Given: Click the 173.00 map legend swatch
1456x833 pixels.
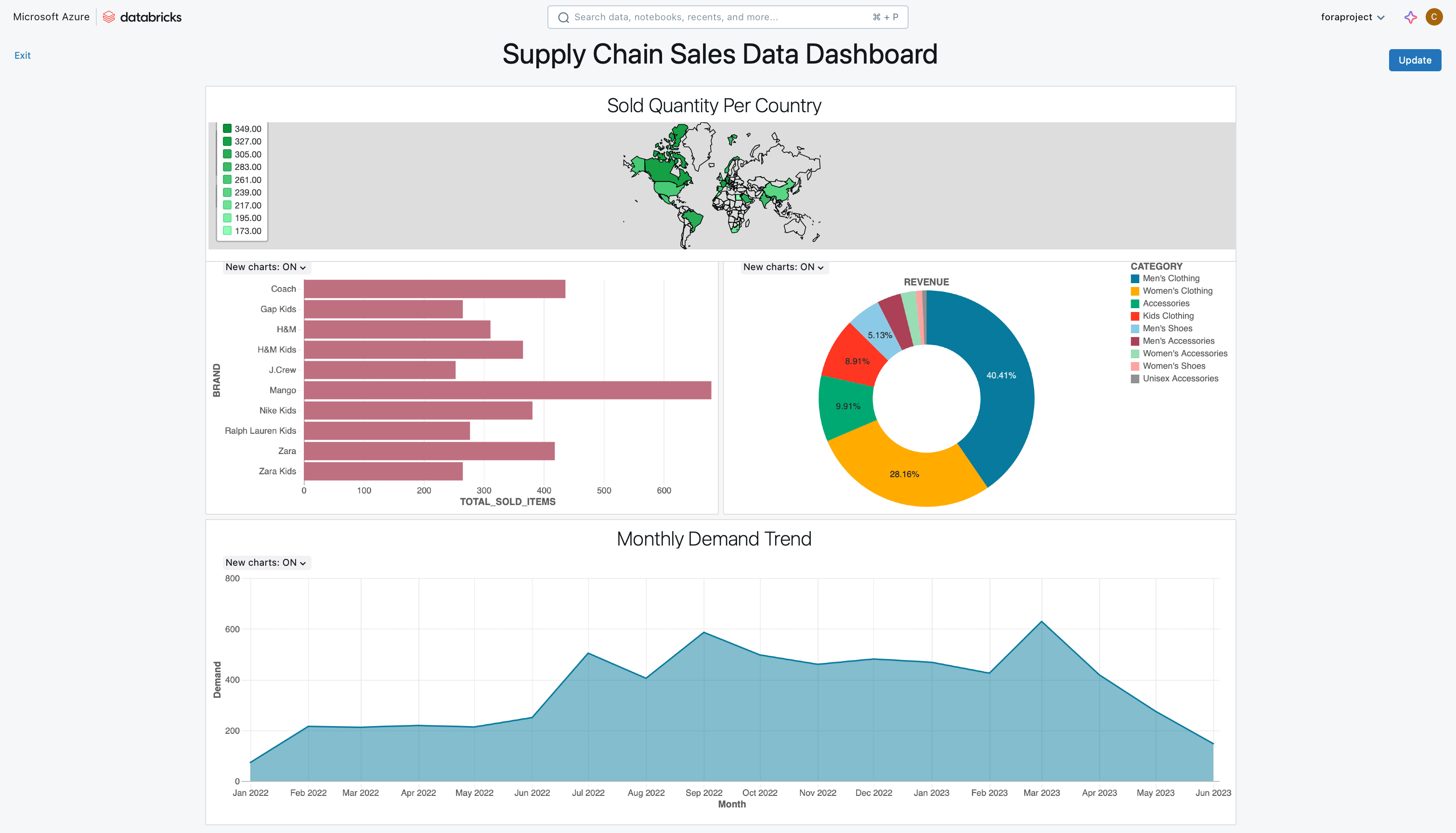Looking at the screenshot, I should (227, 231).
